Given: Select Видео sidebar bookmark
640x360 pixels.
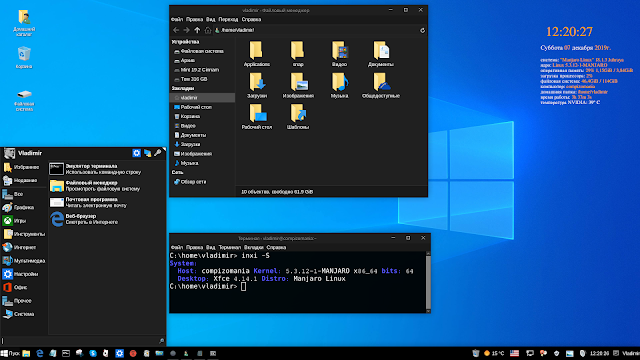Looking at the screenshot, I should (x=202, y=126).
